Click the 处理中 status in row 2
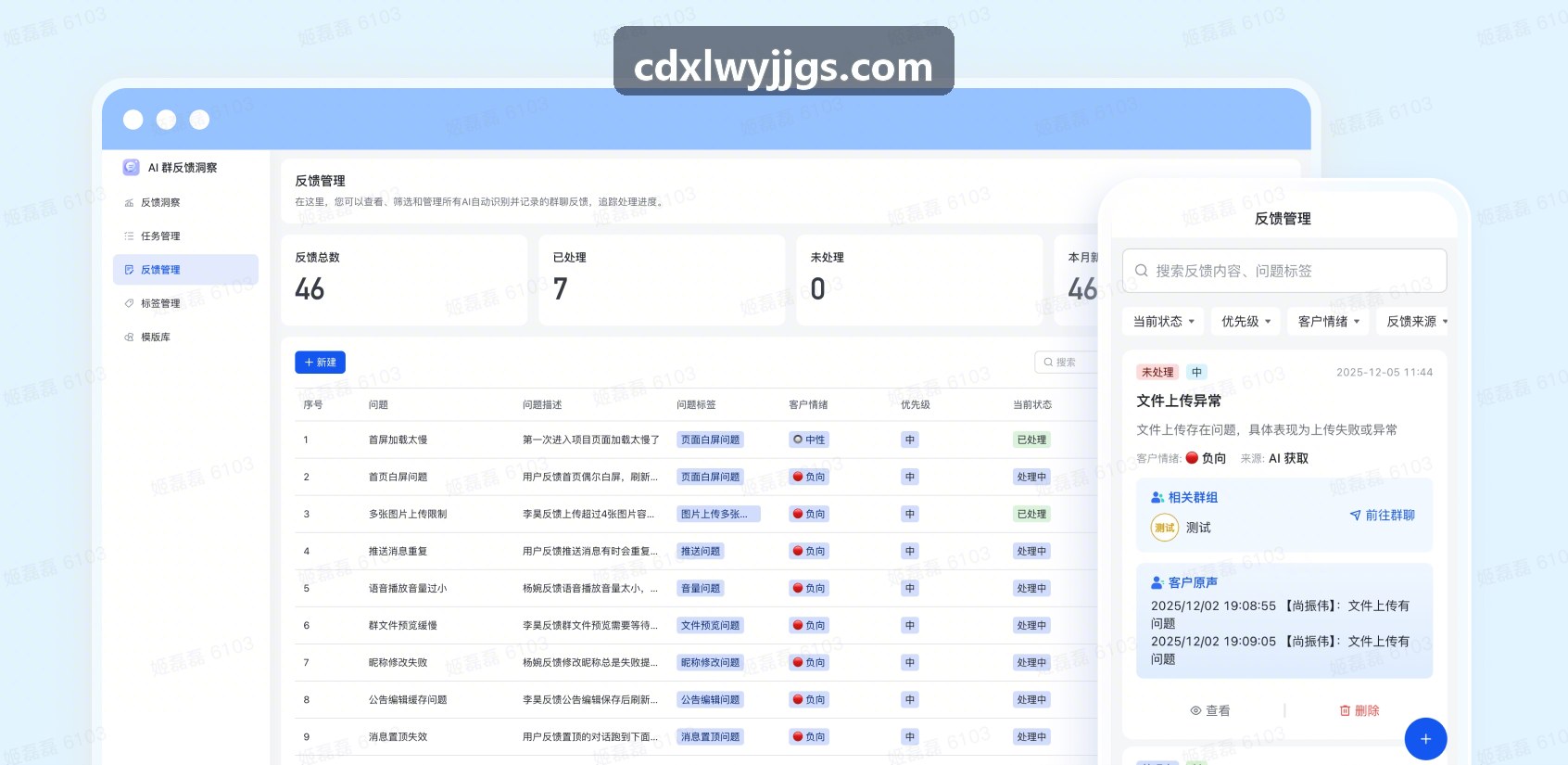This screenshot has height=765, width=1568. pos(1031,478)
